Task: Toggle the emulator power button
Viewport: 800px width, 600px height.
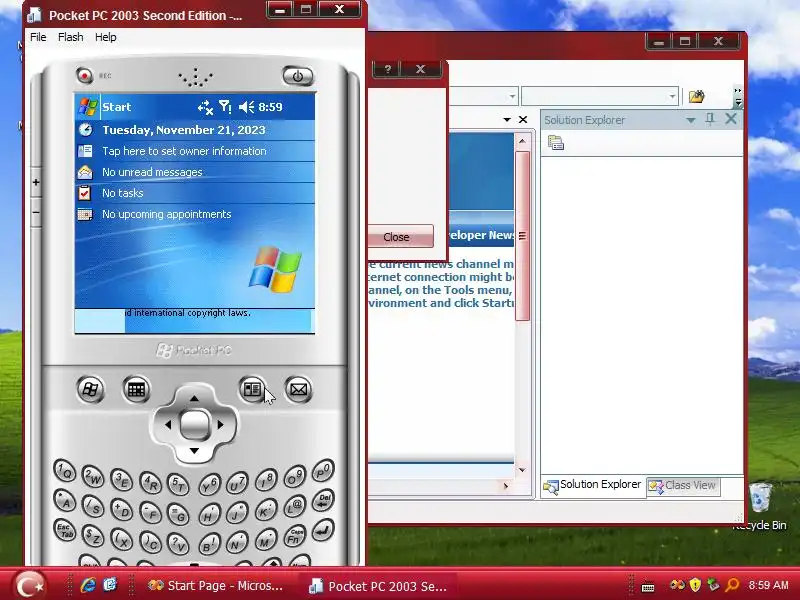Action: (x=298, y=76)
